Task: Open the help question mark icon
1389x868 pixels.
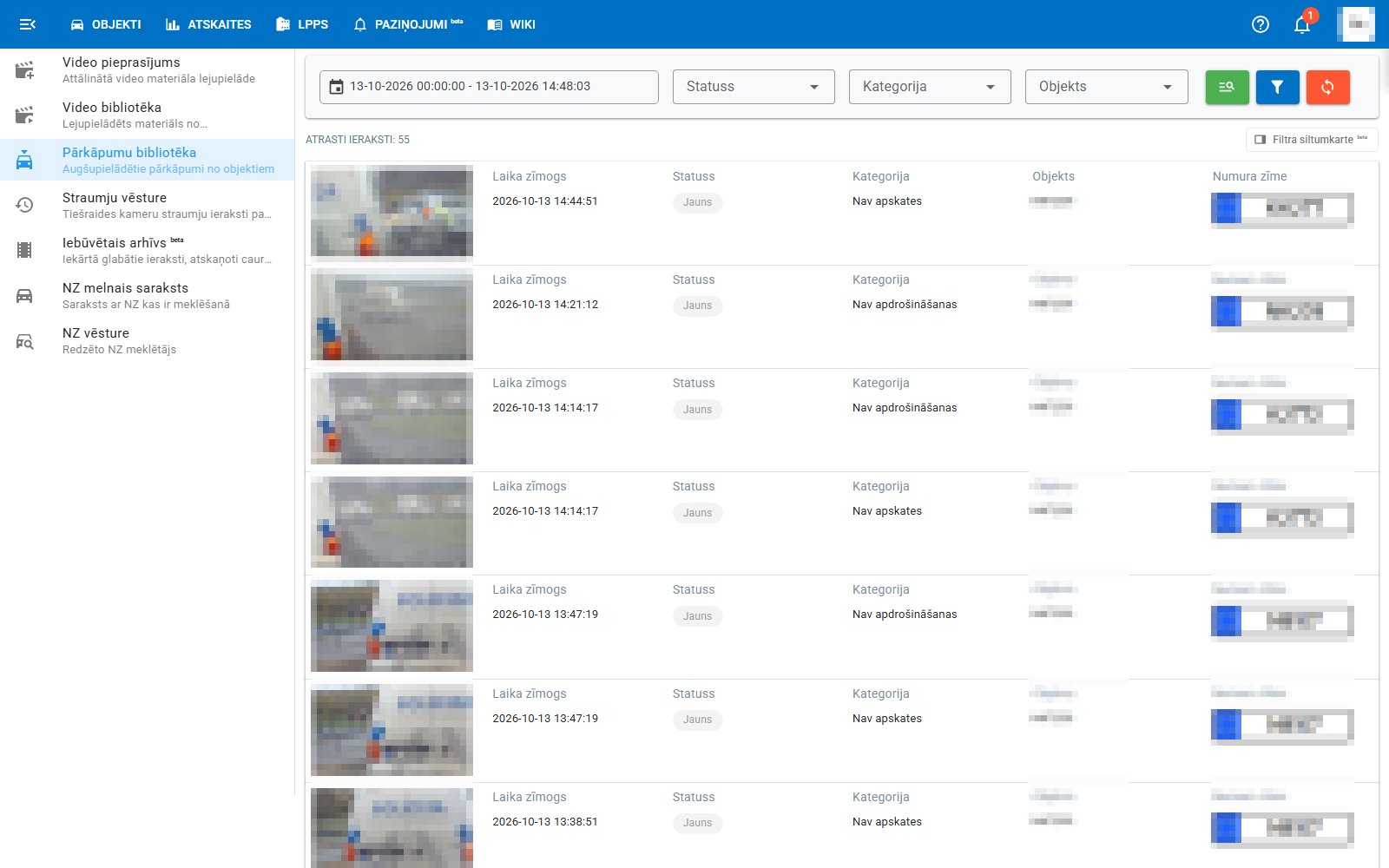Action: coord(1261,24)
